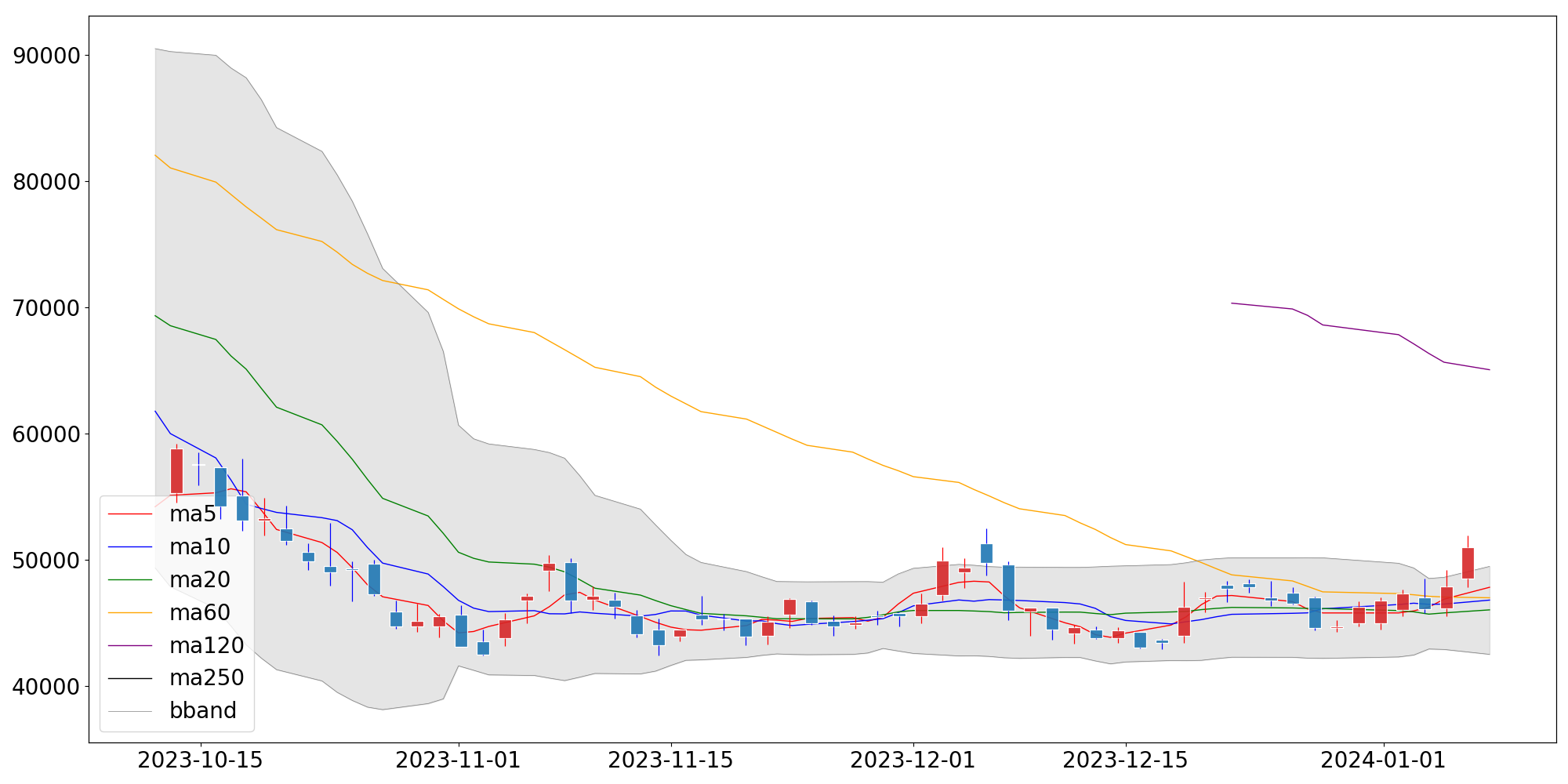Click the first red candlestick near 58000
The image size is (1568, 784).
176,471
